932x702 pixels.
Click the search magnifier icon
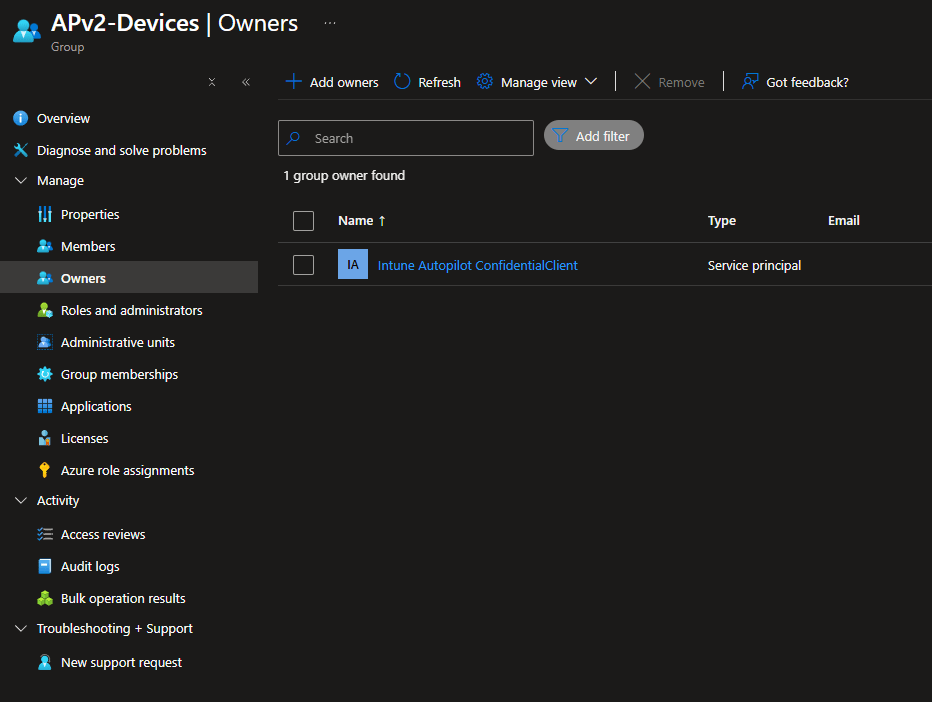pyautogui.click(x=293, y=138)
